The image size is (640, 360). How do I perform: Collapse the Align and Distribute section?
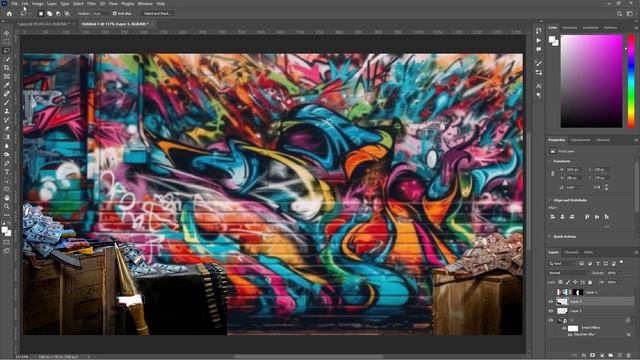click(549, 200)
